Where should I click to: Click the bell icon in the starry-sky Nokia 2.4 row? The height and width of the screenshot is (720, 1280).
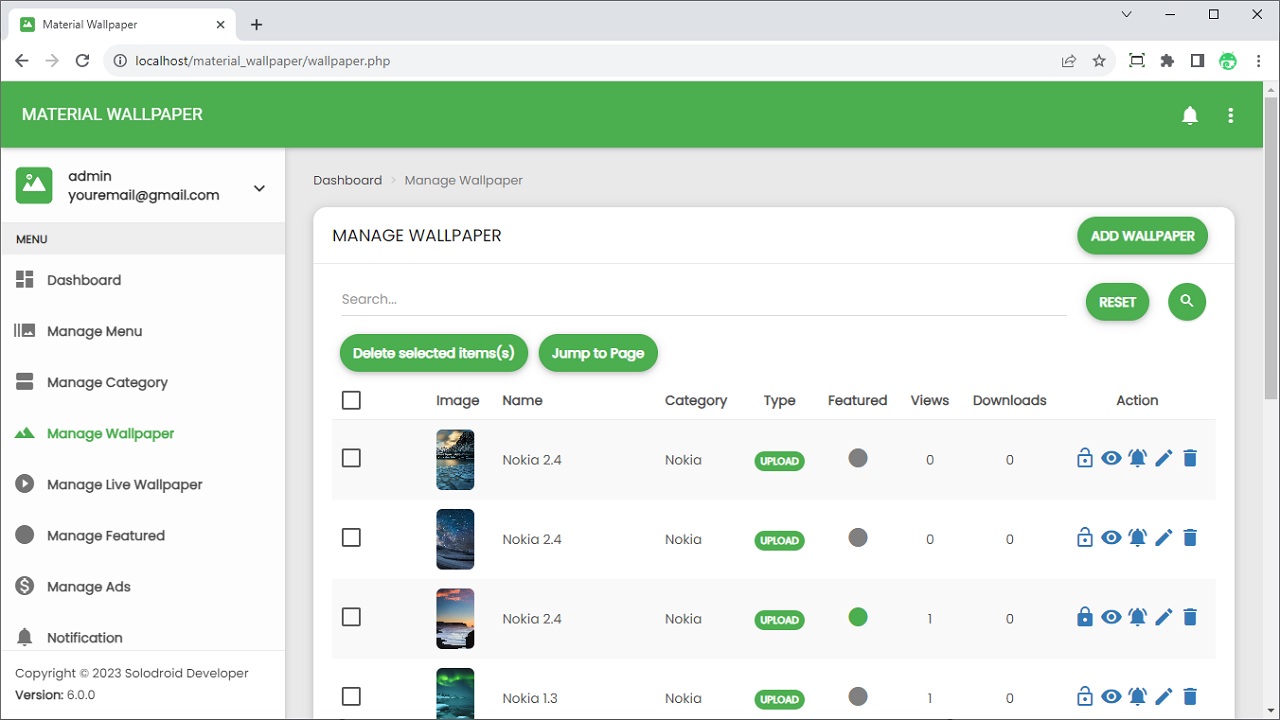click(x=1138, y=538)
